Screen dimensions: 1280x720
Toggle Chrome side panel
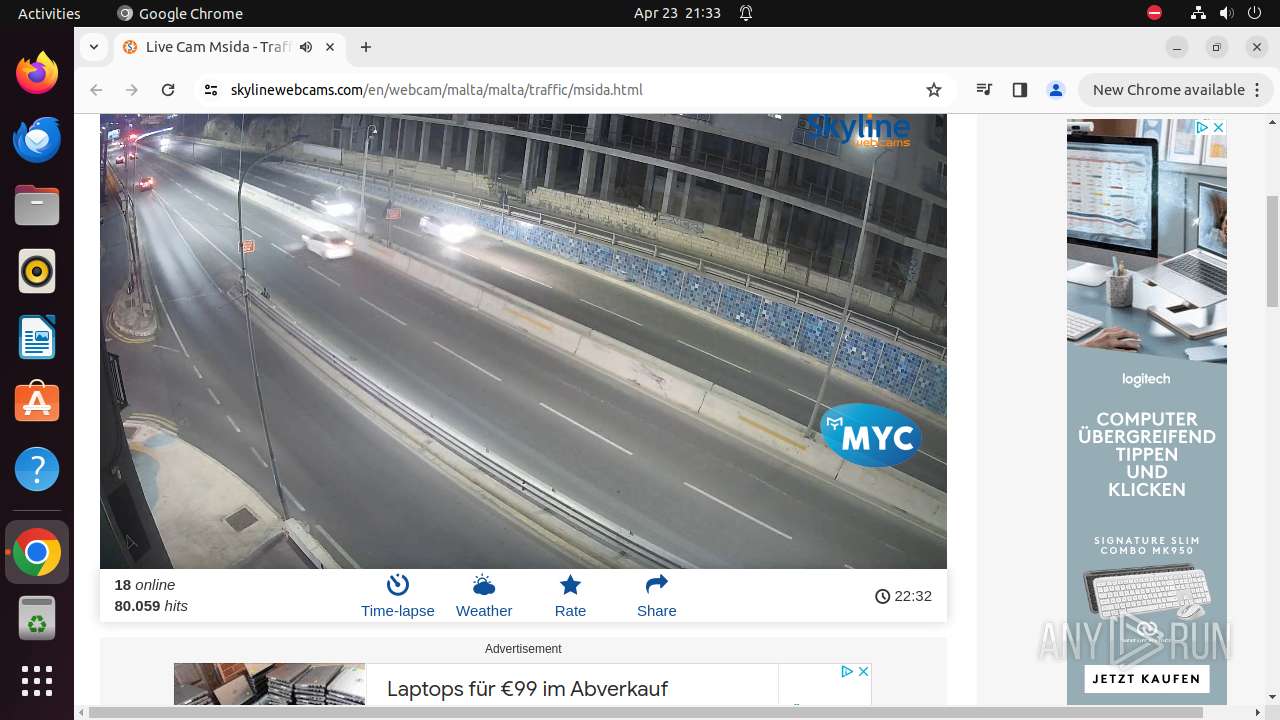point(1019,90)
